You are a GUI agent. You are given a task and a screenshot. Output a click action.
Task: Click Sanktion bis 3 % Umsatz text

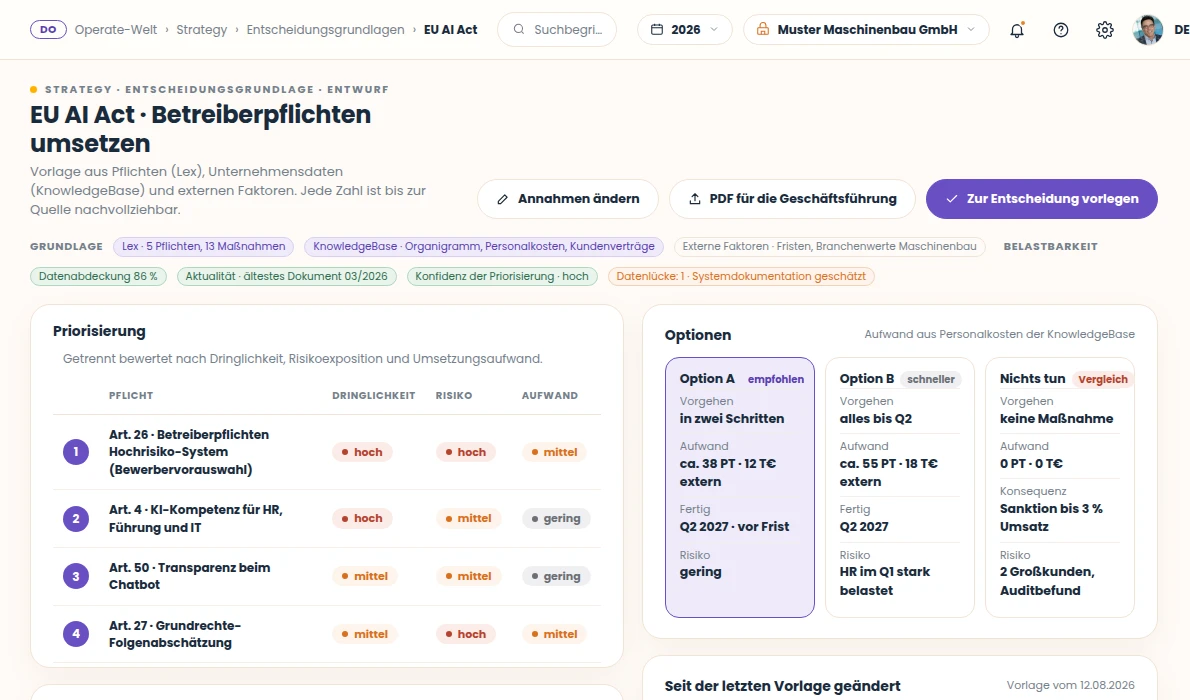point(1051,517)
